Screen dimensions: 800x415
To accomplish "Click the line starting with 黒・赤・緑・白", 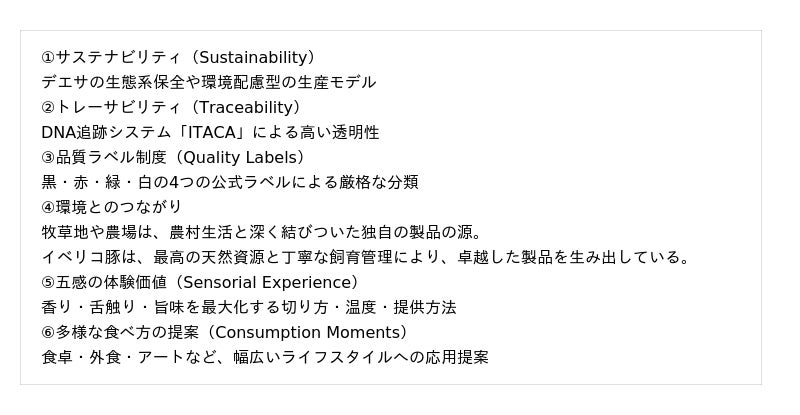I will 229,182.
